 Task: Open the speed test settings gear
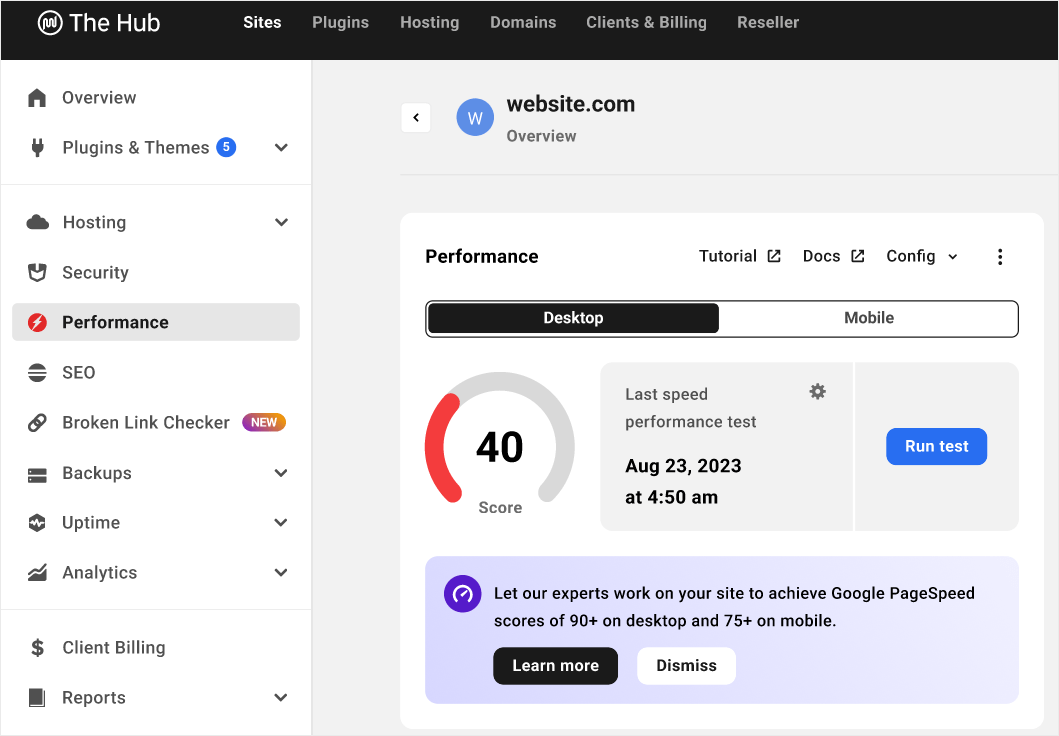click(x=817, y=392)
